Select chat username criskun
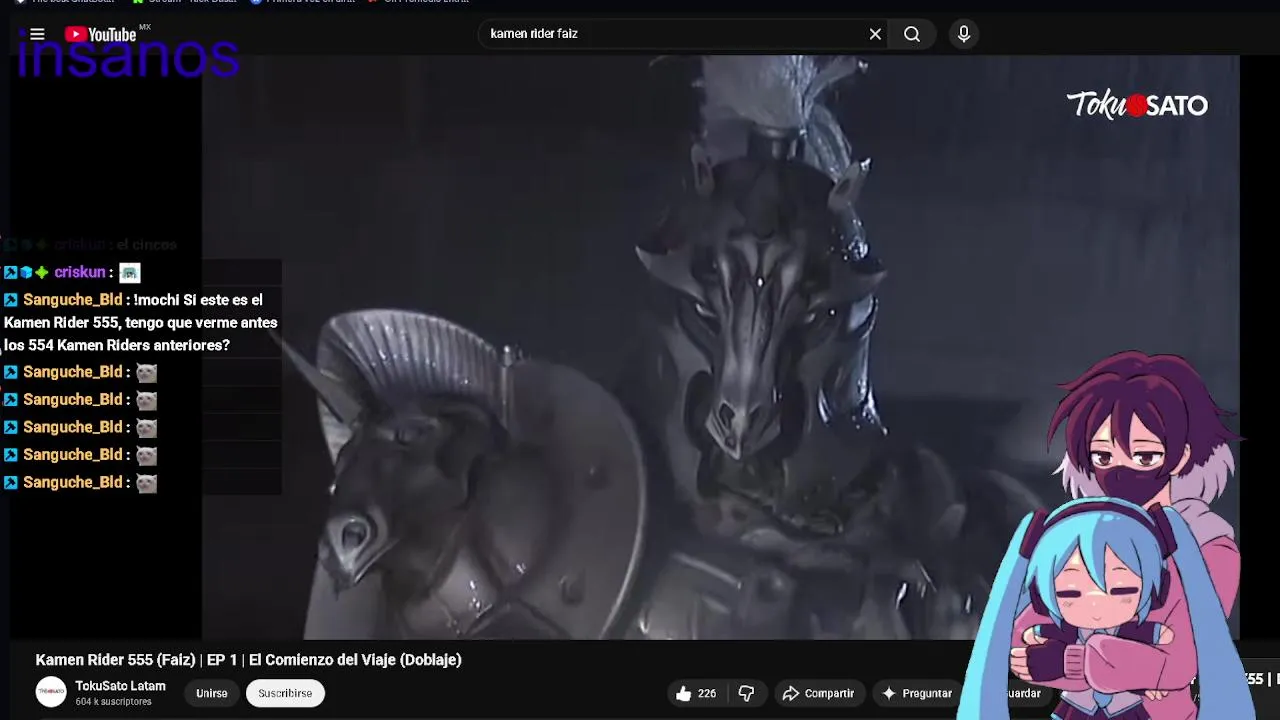This screenshot has height=720, width=1280. tap(80, 272)
